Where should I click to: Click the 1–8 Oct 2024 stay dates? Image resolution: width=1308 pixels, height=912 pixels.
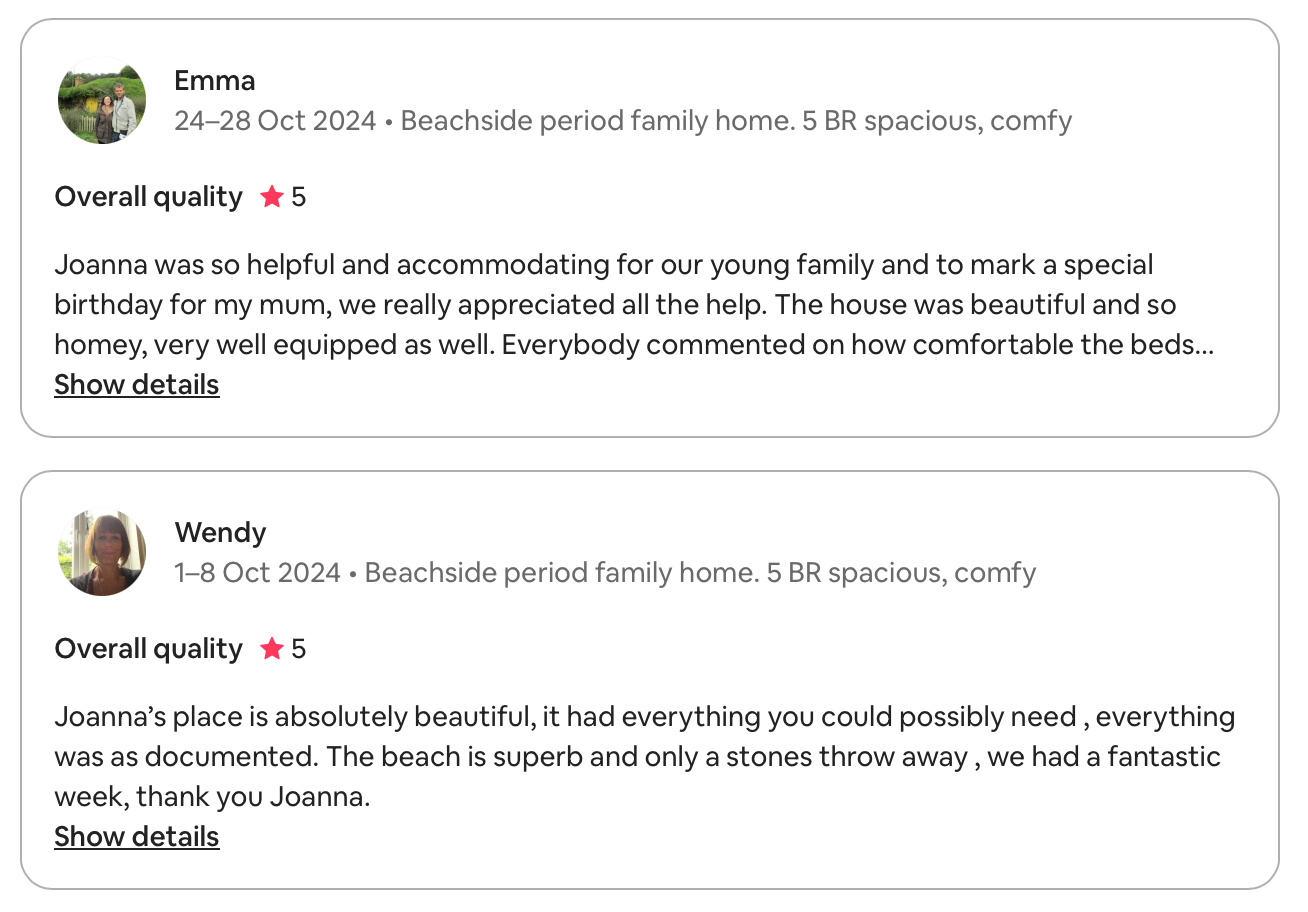point(258,573)
